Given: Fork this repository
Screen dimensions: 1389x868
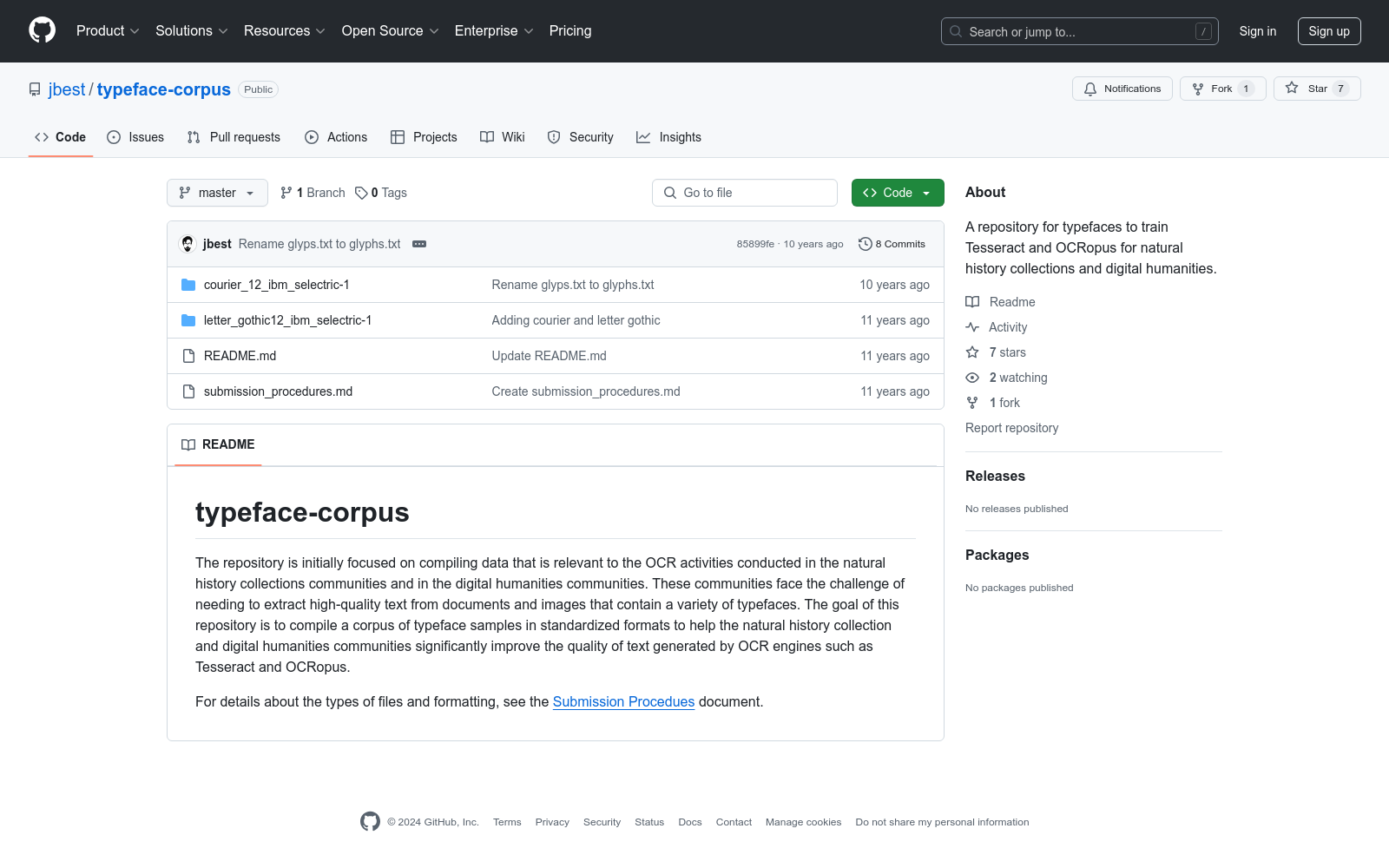Looking at the screenshot, I should [1223, 89].
